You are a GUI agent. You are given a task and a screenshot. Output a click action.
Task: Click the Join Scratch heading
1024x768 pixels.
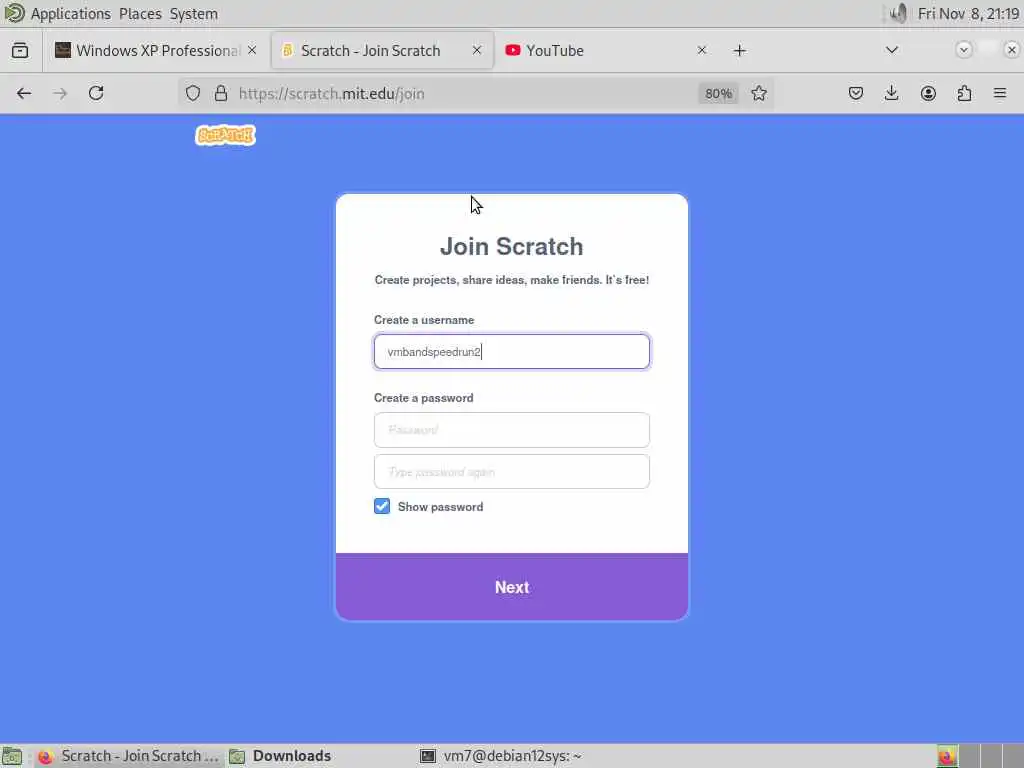point(511,246)
